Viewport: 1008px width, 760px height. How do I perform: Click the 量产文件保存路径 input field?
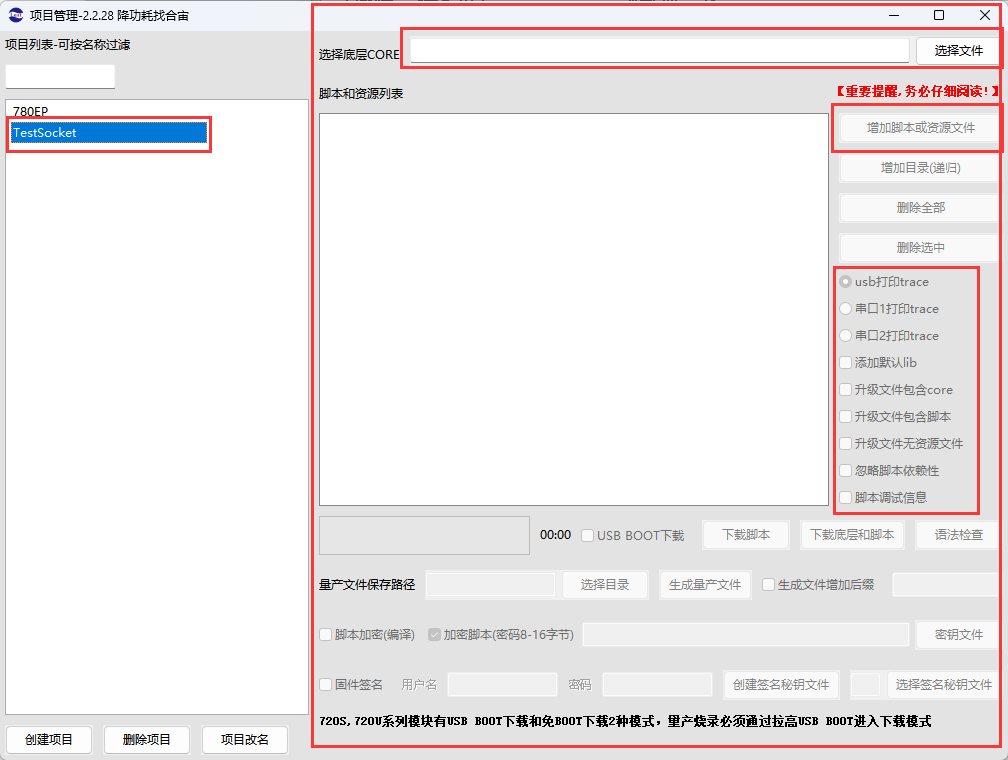(490, 585)
